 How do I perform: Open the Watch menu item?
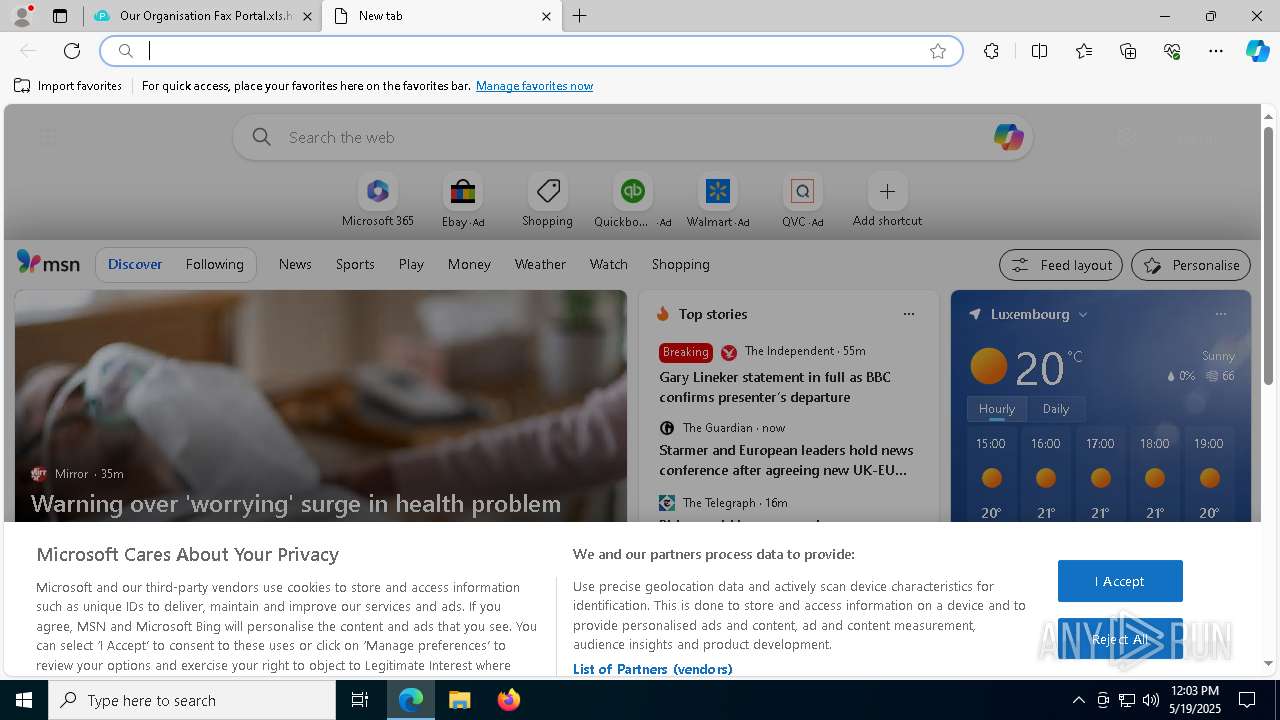click(x=608, y=264)
